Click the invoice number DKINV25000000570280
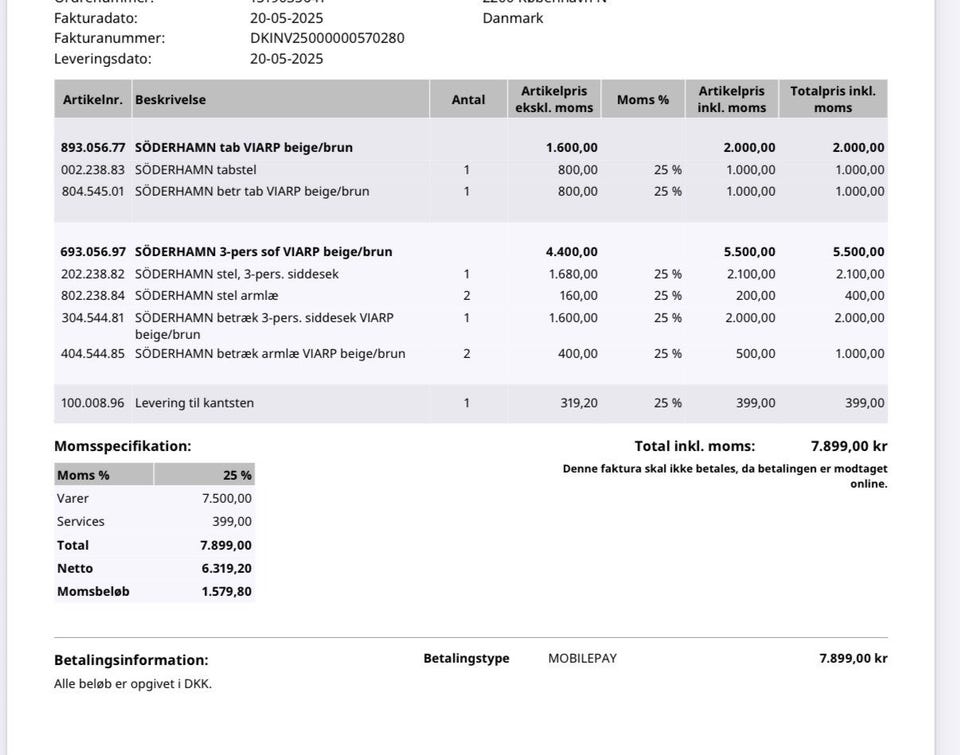 click(x=327, y=38)
